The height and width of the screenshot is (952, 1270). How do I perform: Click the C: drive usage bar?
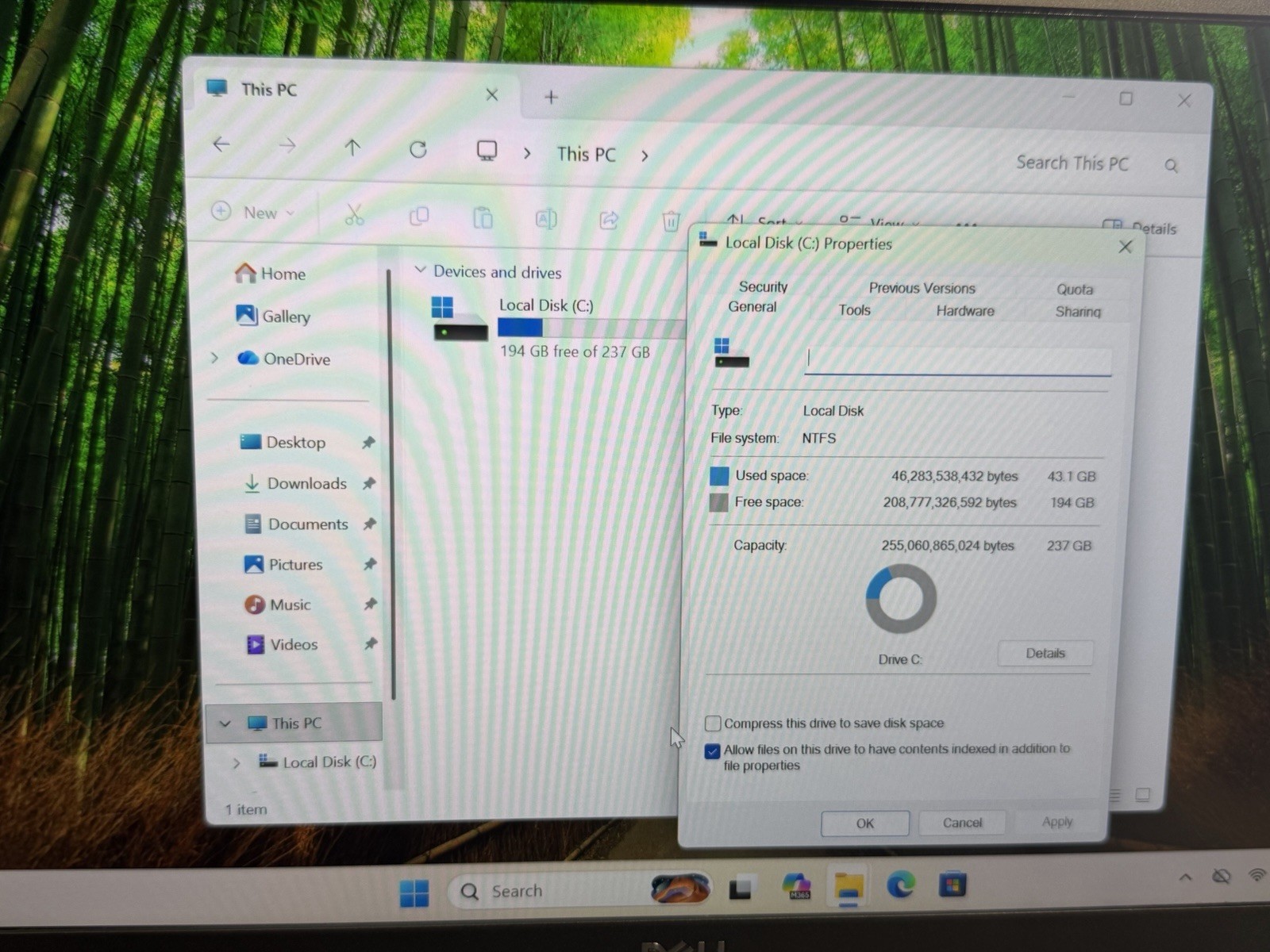coord(591,328)
